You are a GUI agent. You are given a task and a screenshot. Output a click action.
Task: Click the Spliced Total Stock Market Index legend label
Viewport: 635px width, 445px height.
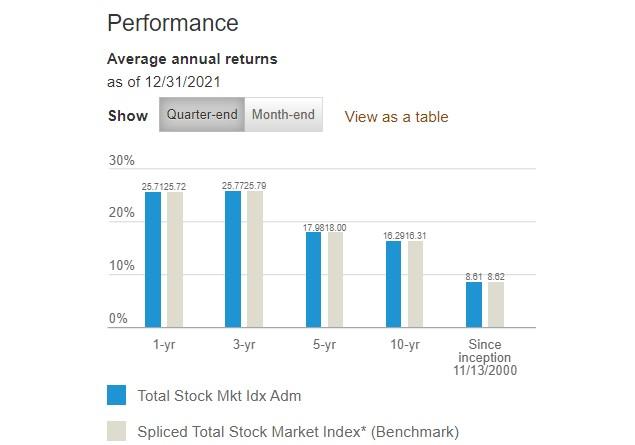click(x=298, y=432)
